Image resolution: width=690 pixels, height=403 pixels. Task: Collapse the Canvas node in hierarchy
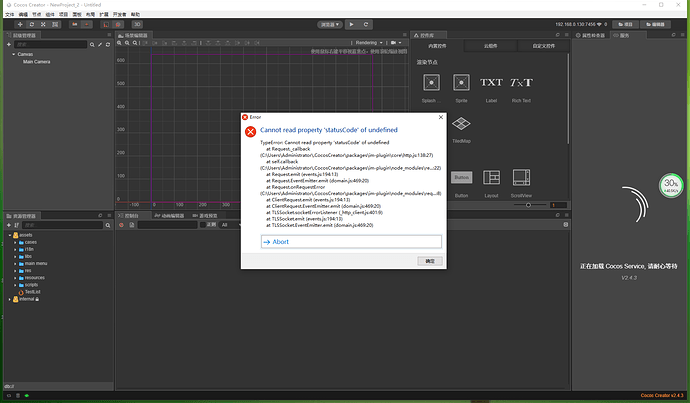point(14,54)
